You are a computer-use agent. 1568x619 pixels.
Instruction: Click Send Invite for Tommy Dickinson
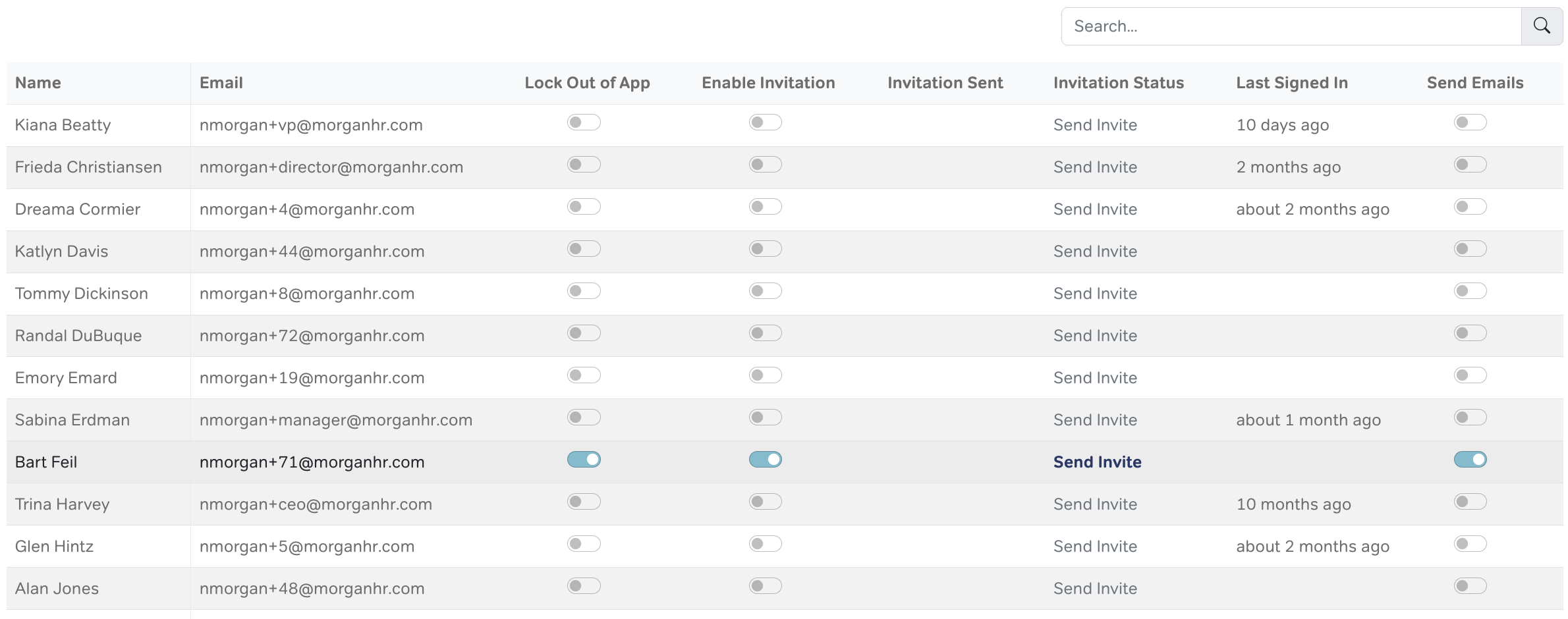point(1095,294)
